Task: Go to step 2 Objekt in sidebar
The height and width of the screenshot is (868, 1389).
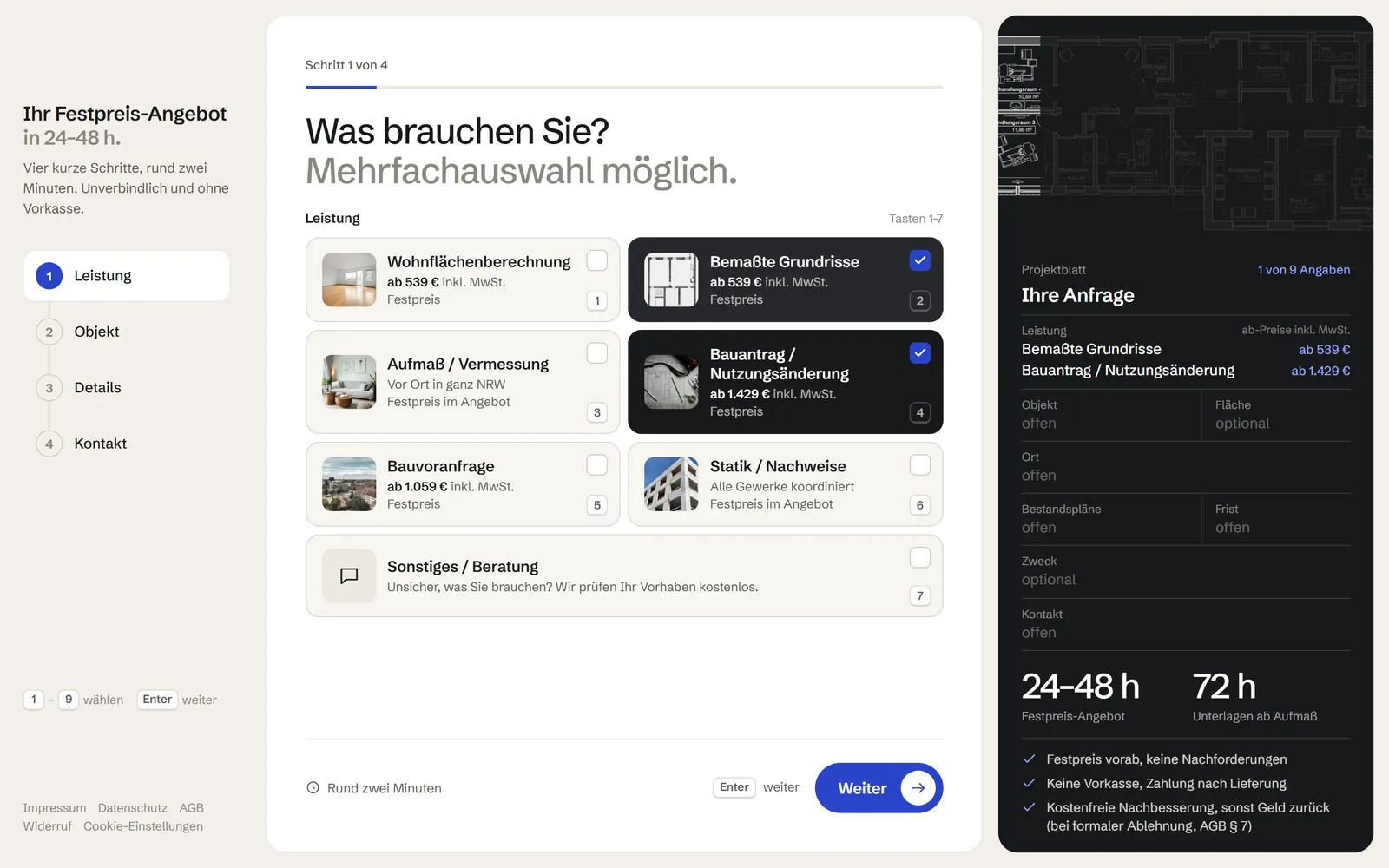Action: [127, 332]
